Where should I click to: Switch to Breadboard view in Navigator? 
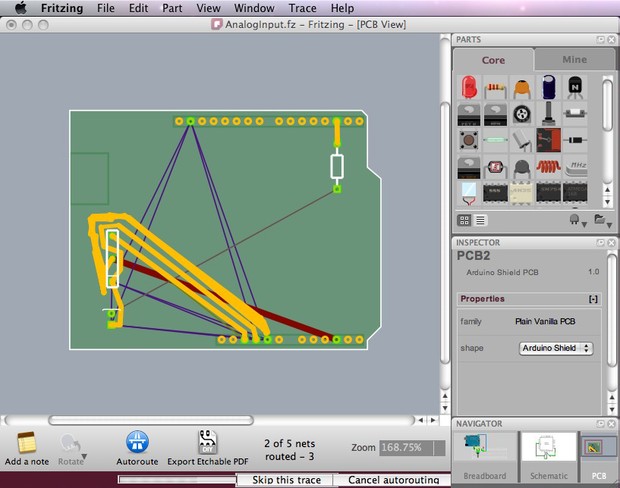click(x=485, y=455)
